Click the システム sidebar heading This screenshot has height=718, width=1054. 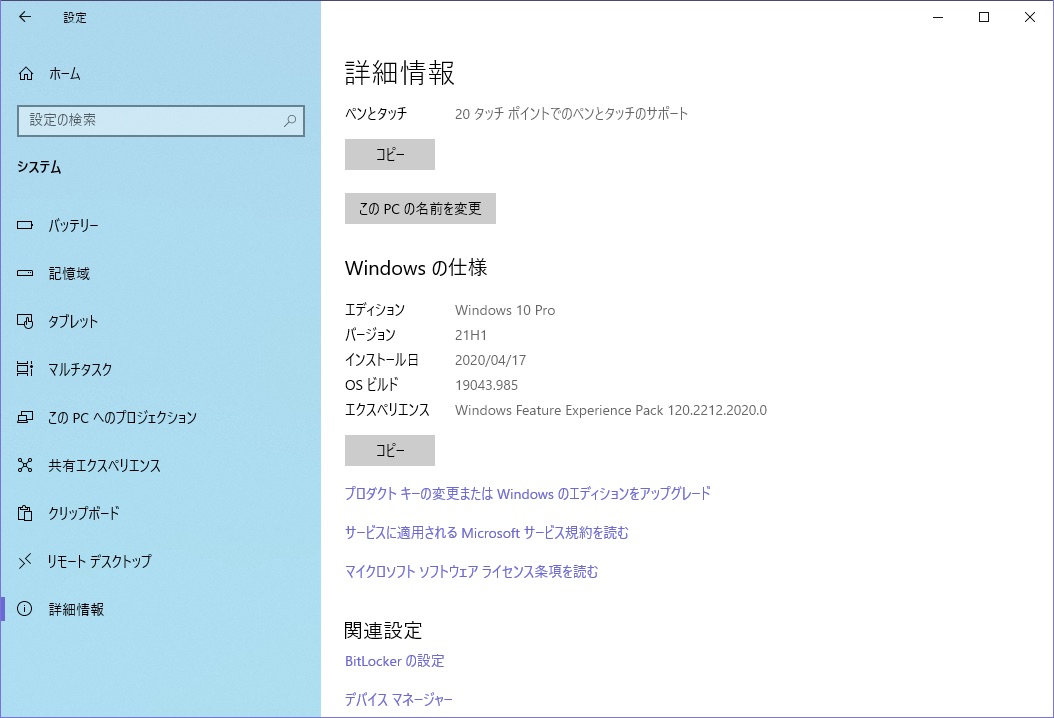click(x=39, y=167)
